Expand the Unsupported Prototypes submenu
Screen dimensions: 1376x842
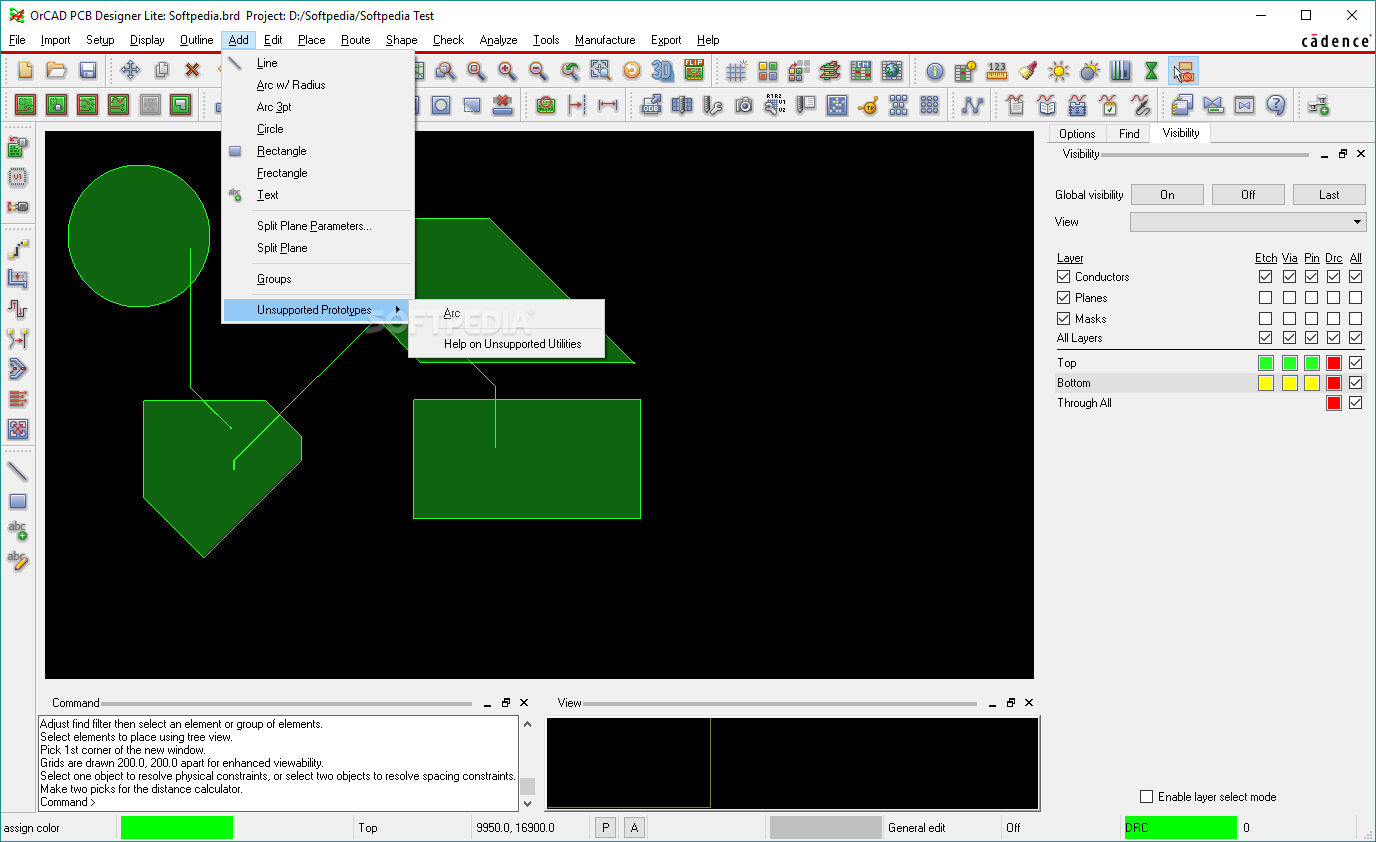click(x=315, y=310)
